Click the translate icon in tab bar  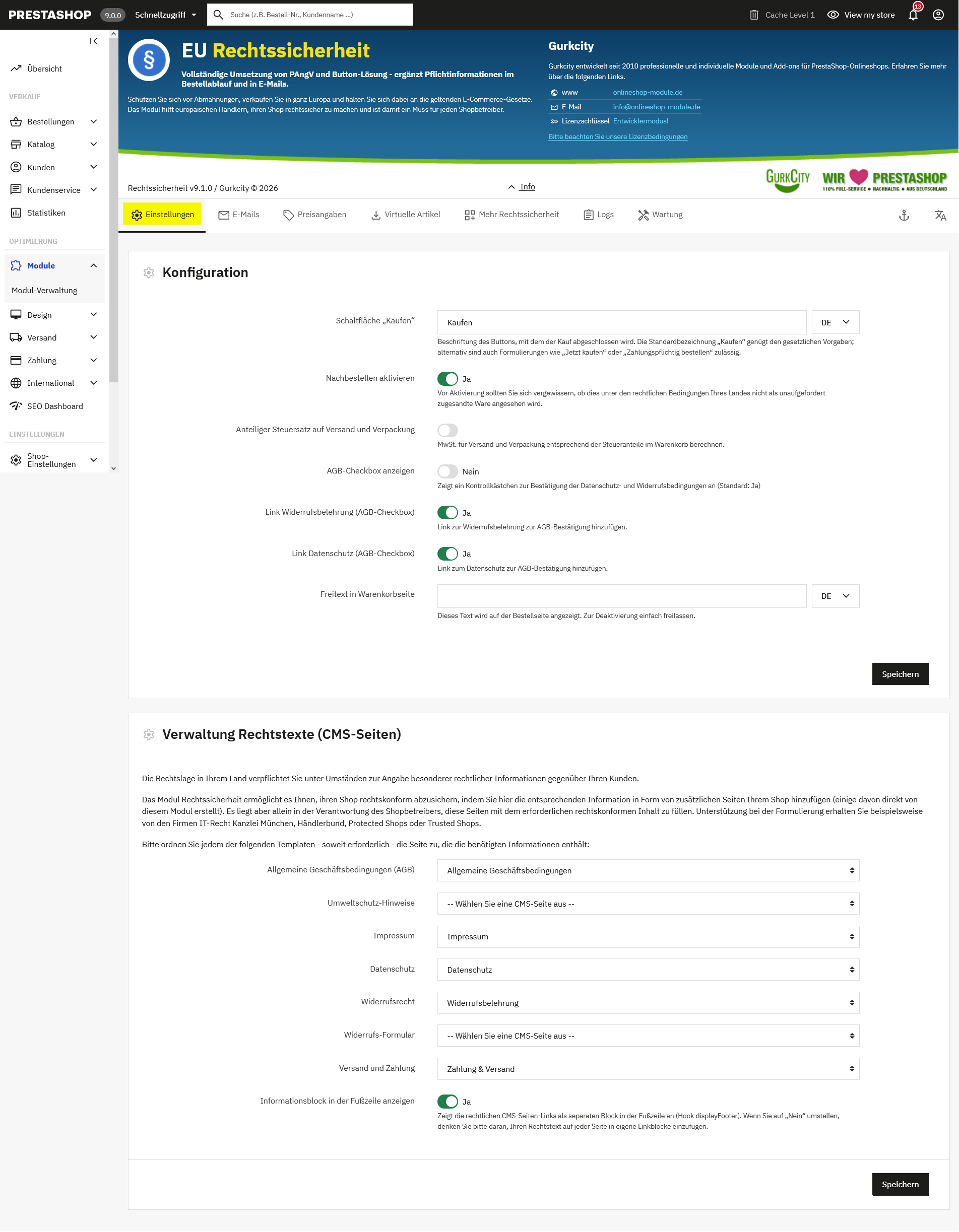[x=940, y=215]
